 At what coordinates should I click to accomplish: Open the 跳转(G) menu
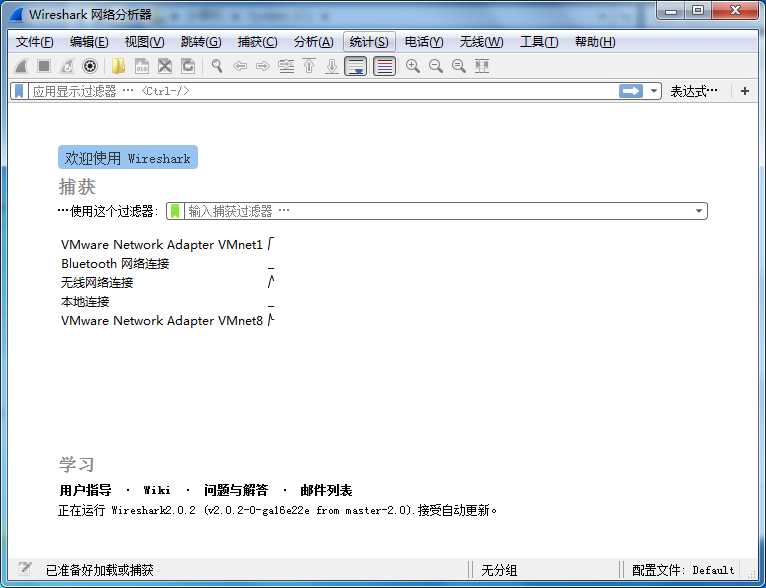coord(201,42)
